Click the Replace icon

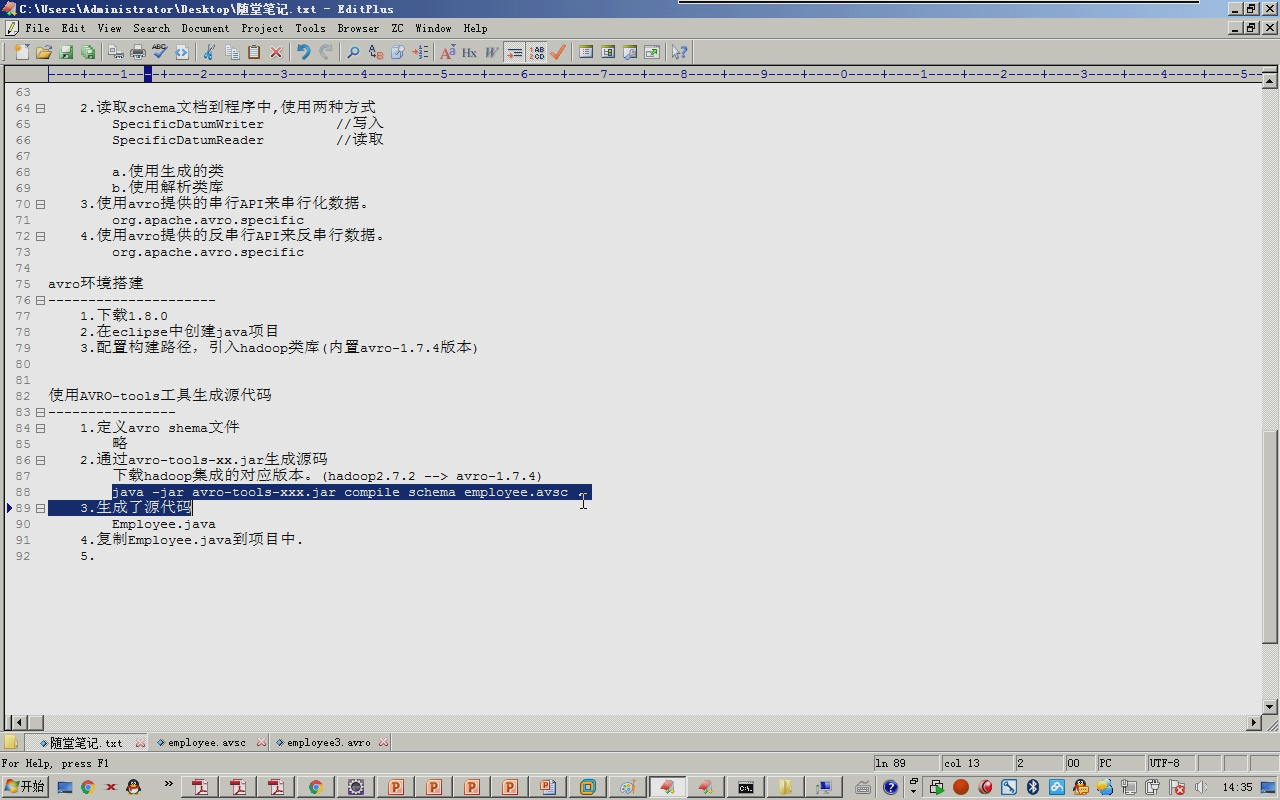[x=376, y=52]
